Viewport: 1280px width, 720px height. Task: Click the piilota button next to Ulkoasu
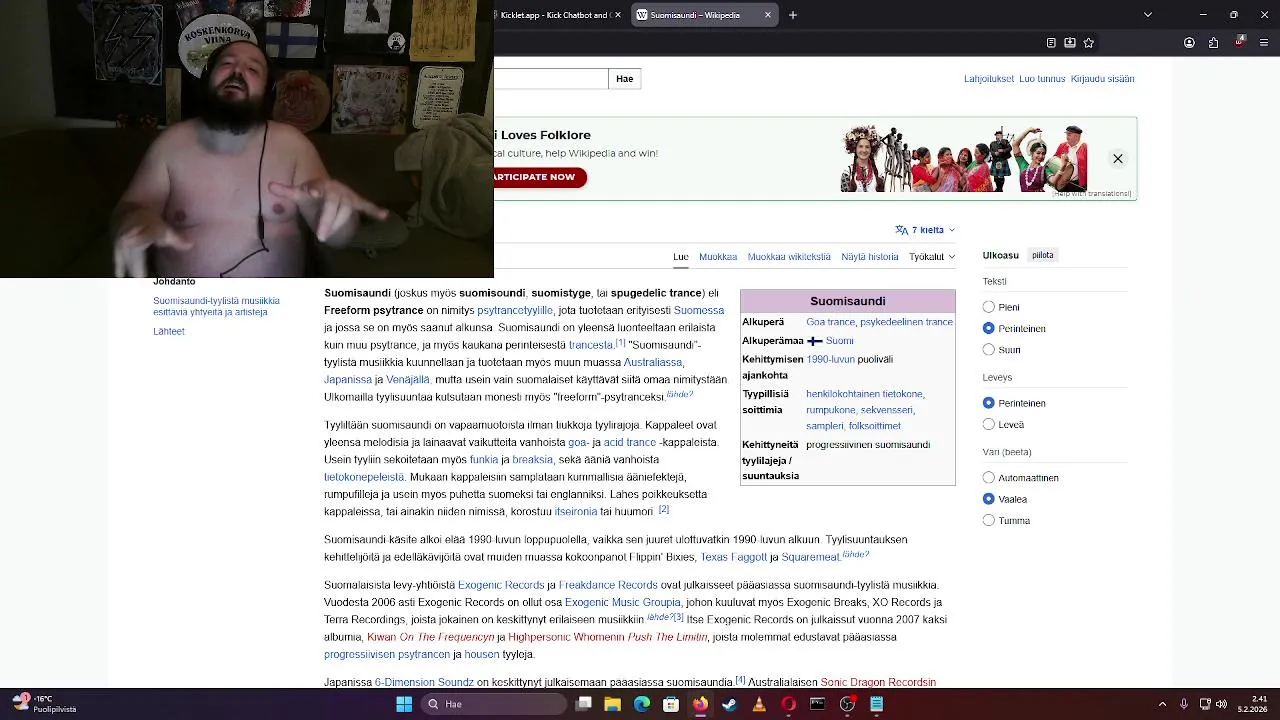coord(1043,255)
